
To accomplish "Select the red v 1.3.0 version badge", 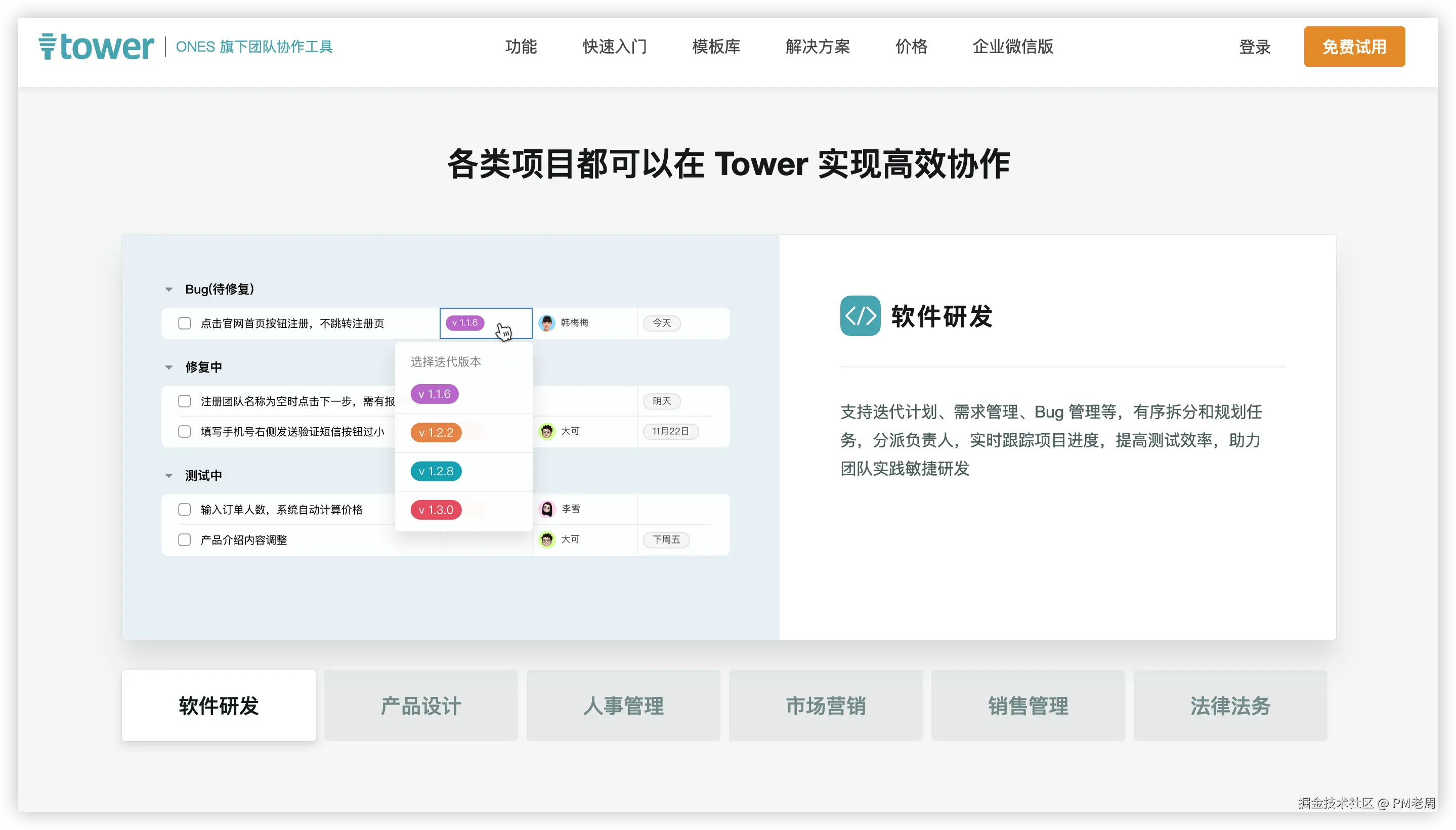I will pyautogui.click(x=436, y=509).
